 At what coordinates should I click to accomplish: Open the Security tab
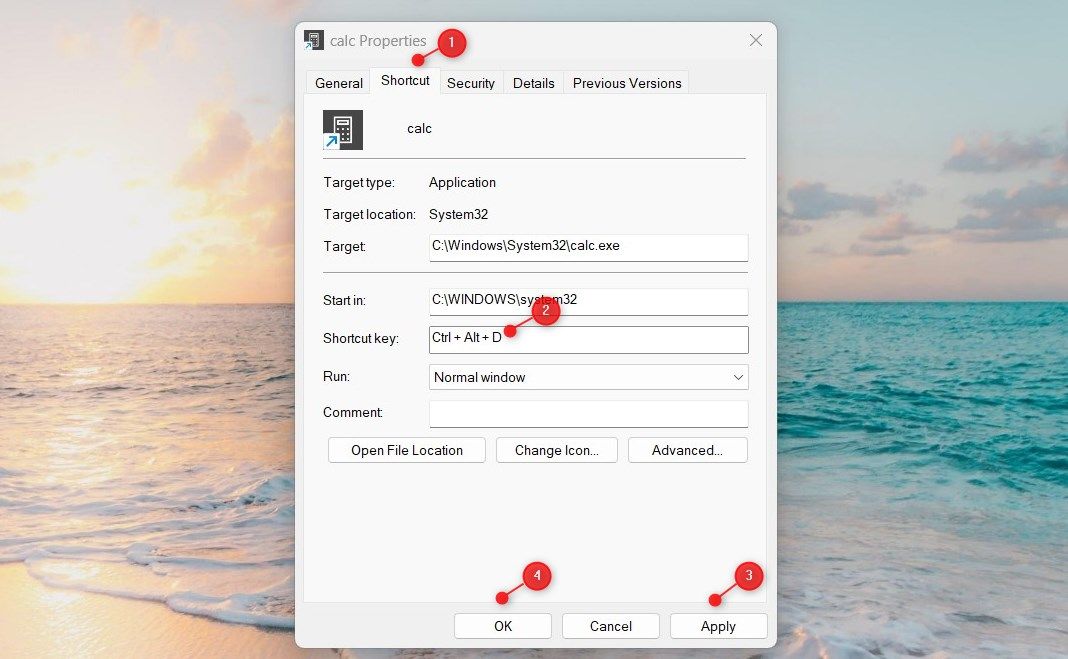click(x=471, y=83)
